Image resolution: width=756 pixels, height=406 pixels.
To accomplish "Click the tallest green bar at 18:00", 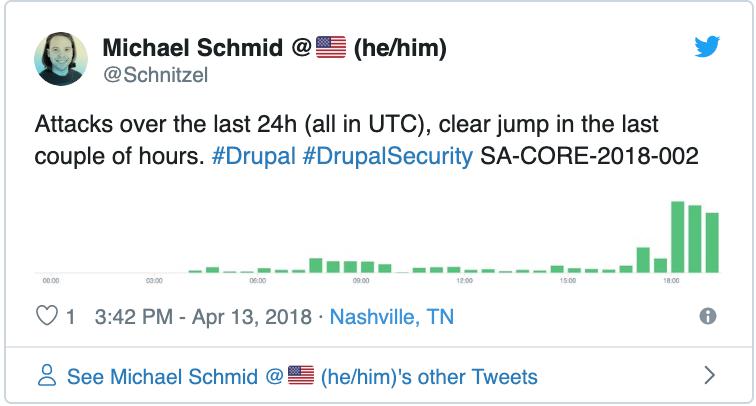I will [677, 237].
